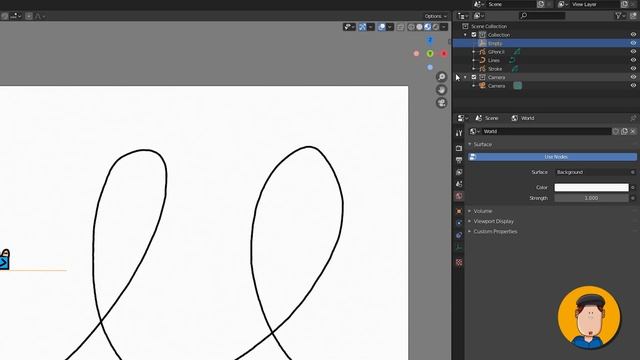This screenshot has height=360, width=640.
Task: Click the new world datablock duplicate icon
Action: pos(624,131)
